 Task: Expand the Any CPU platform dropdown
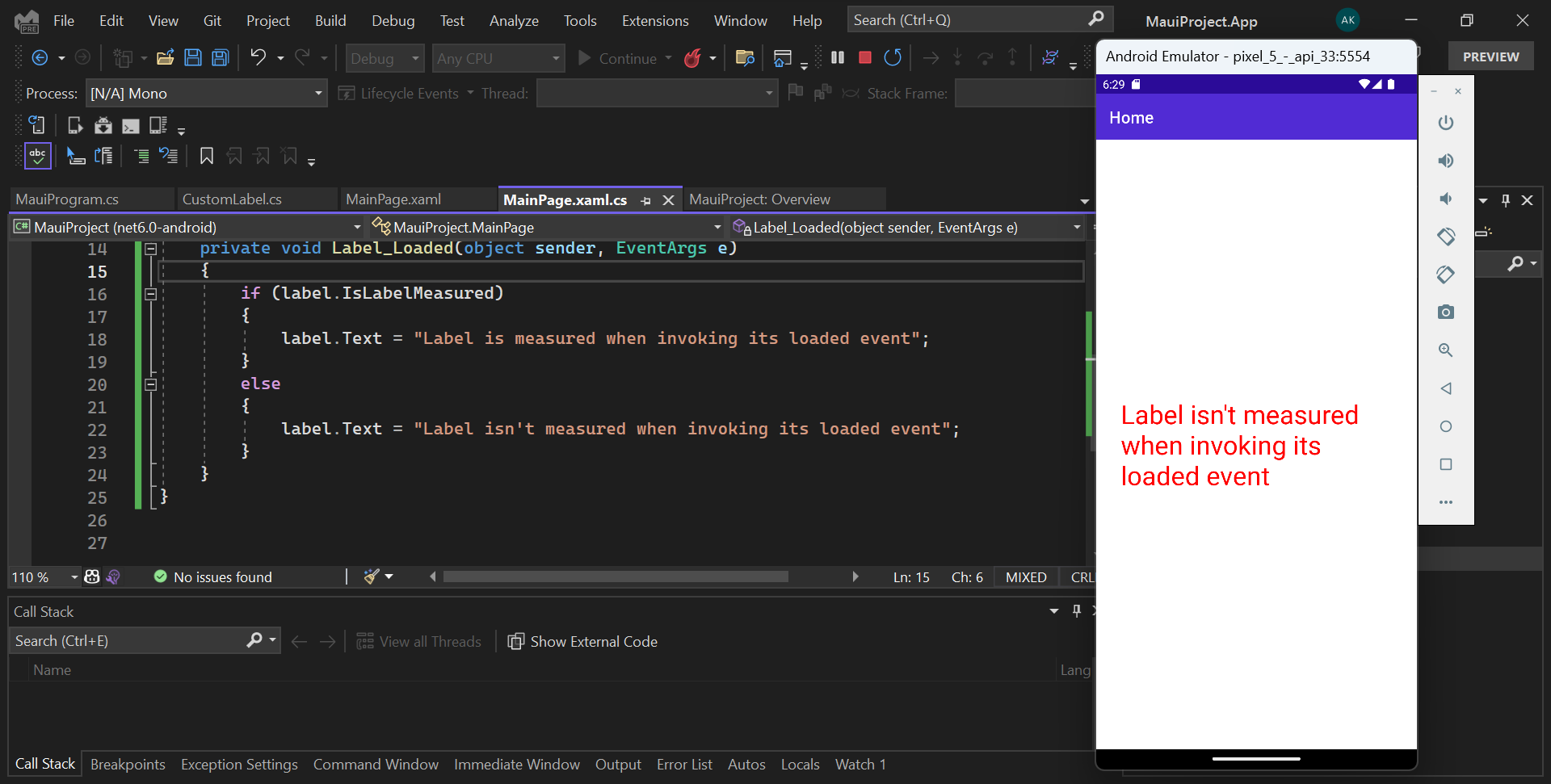[498, 57]
